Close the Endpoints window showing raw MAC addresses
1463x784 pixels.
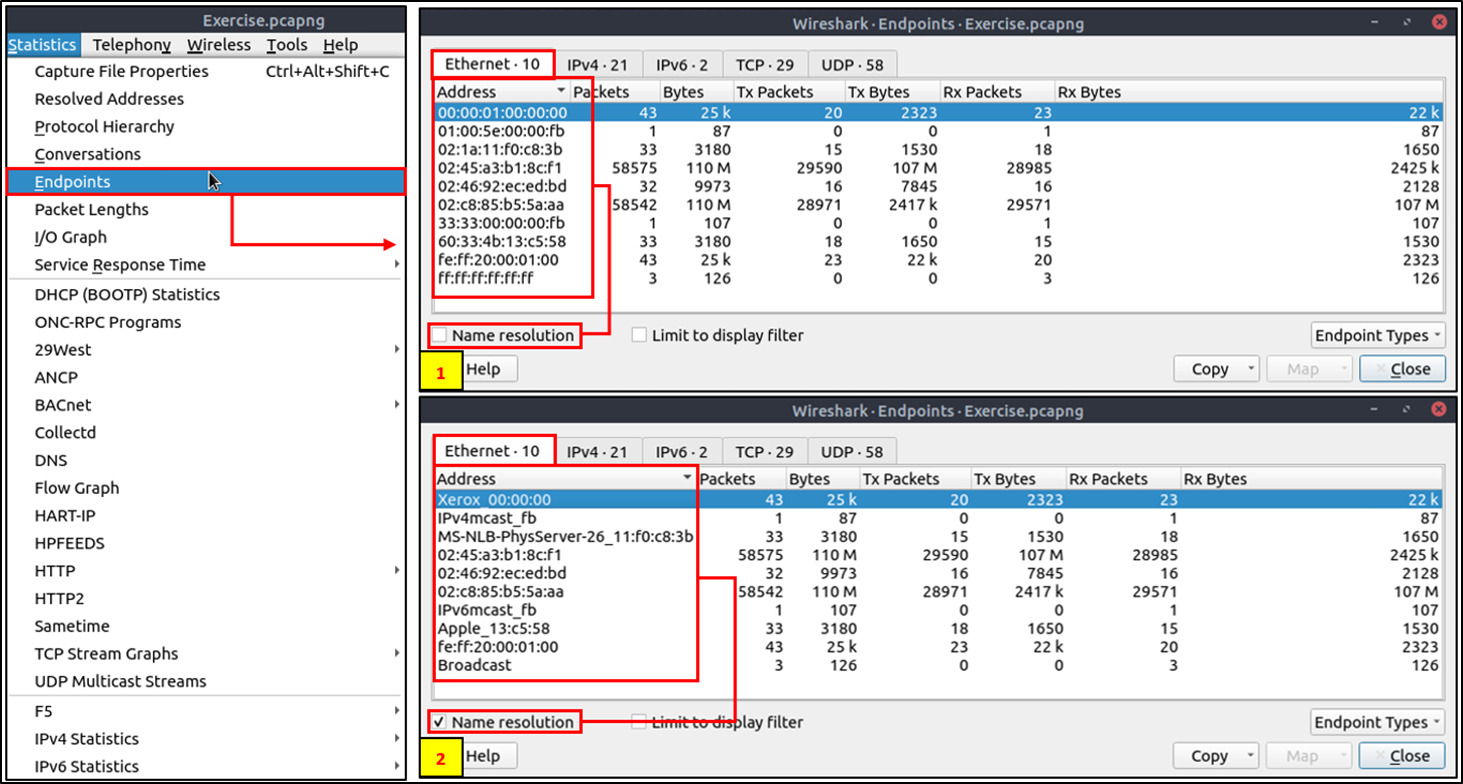[x=1401, y=369]
